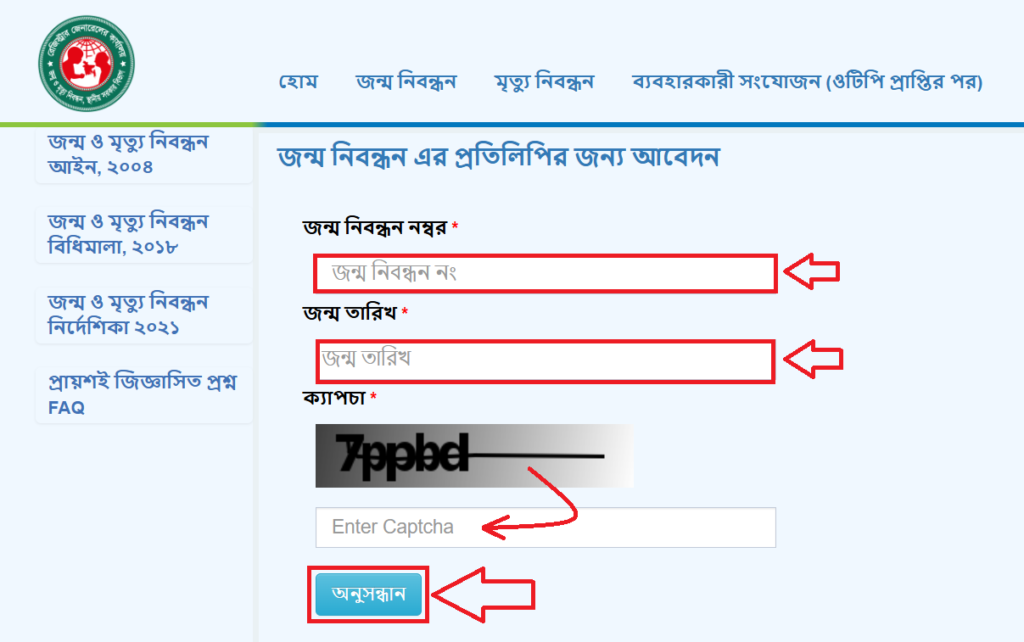Click red arrow beside registration number field
The width and height of the screenshot is (1024, 642).
[811, 271]
